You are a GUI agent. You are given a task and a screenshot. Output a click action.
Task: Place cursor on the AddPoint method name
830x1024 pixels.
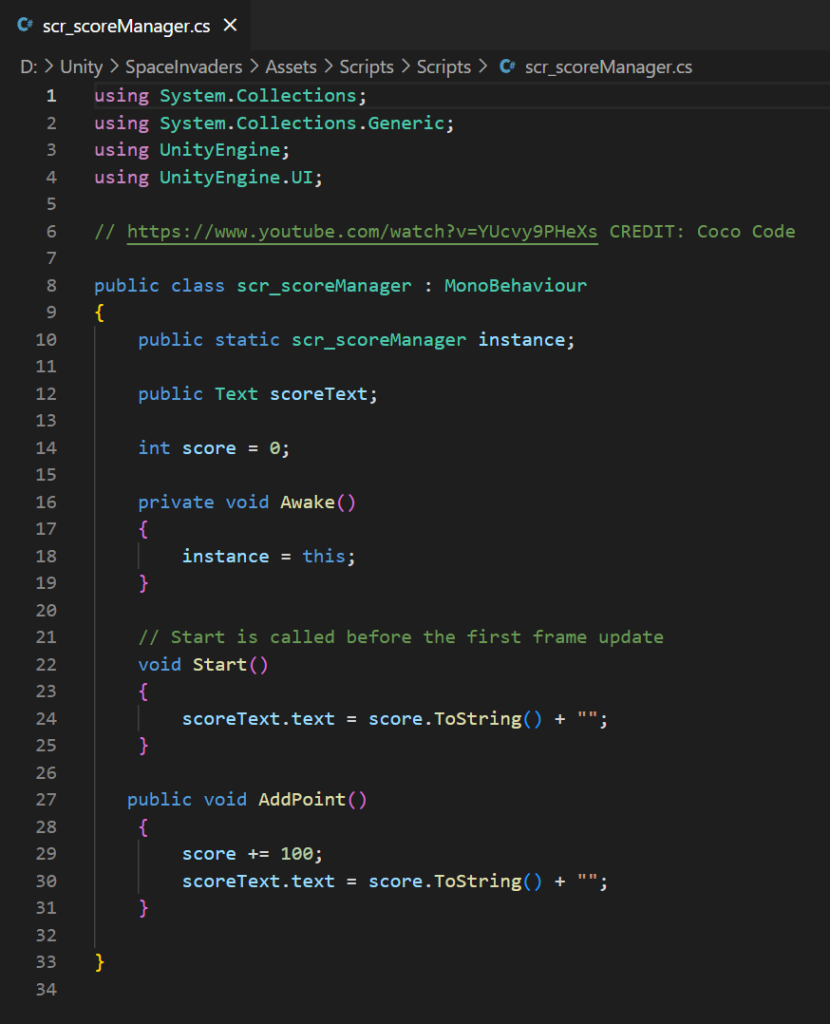[302, 799]
